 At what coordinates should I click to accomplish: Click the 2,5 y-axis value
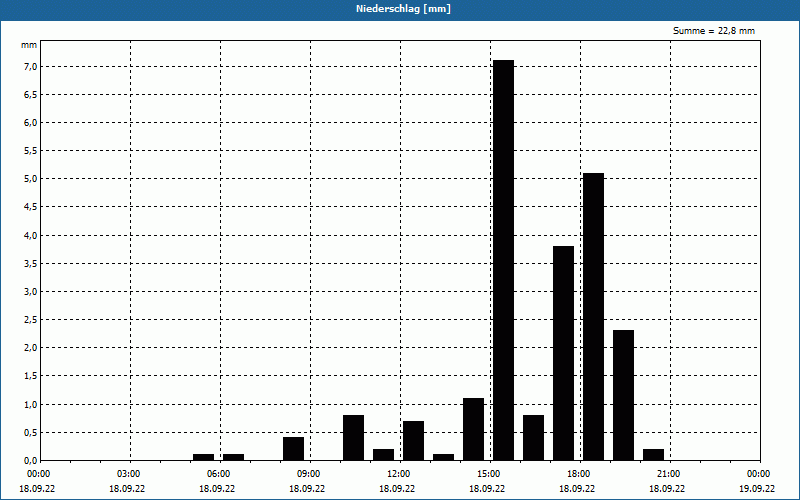click(30, 319)
